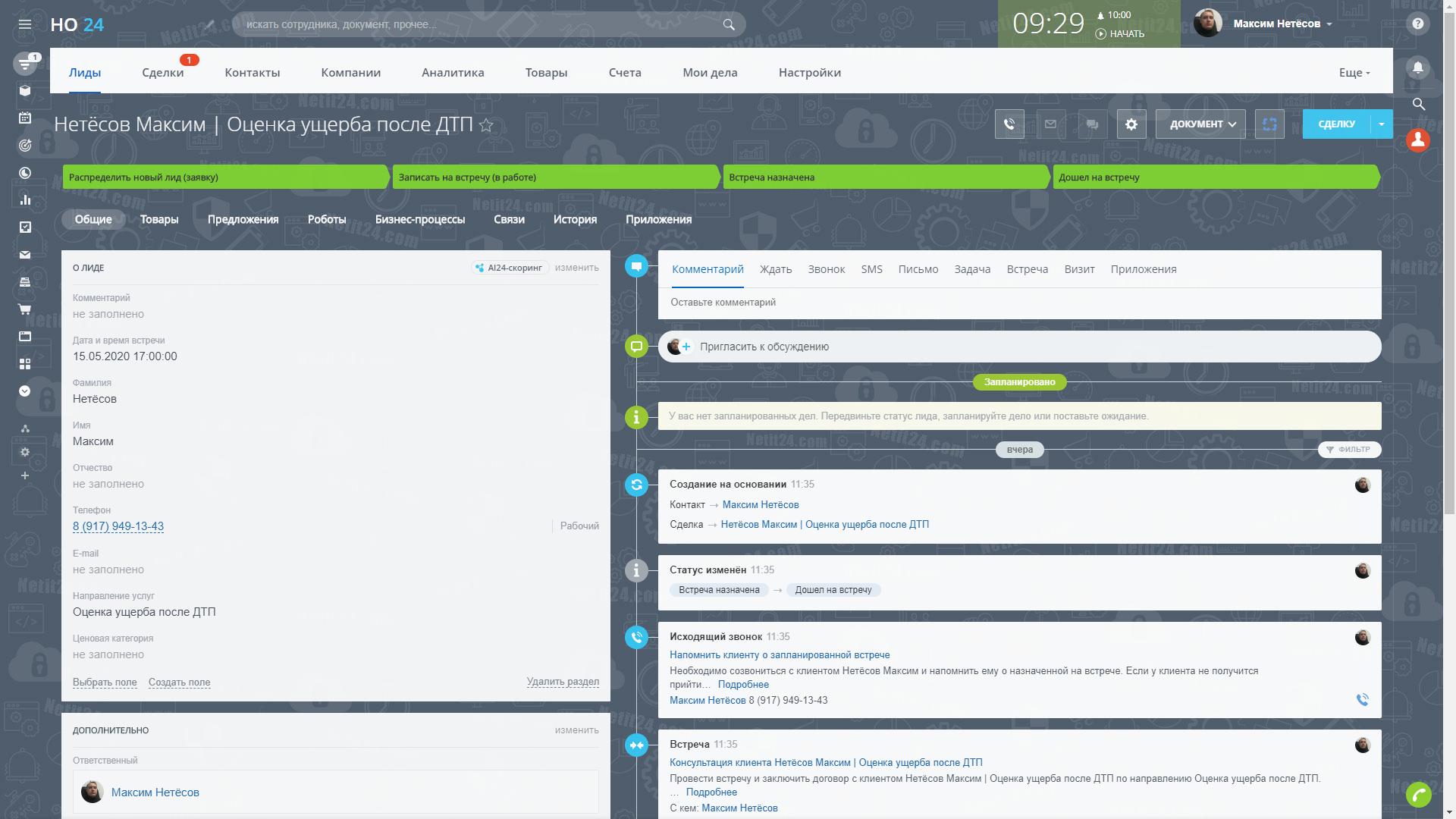Click the Фильтр button in timeline

(1349, 450)
